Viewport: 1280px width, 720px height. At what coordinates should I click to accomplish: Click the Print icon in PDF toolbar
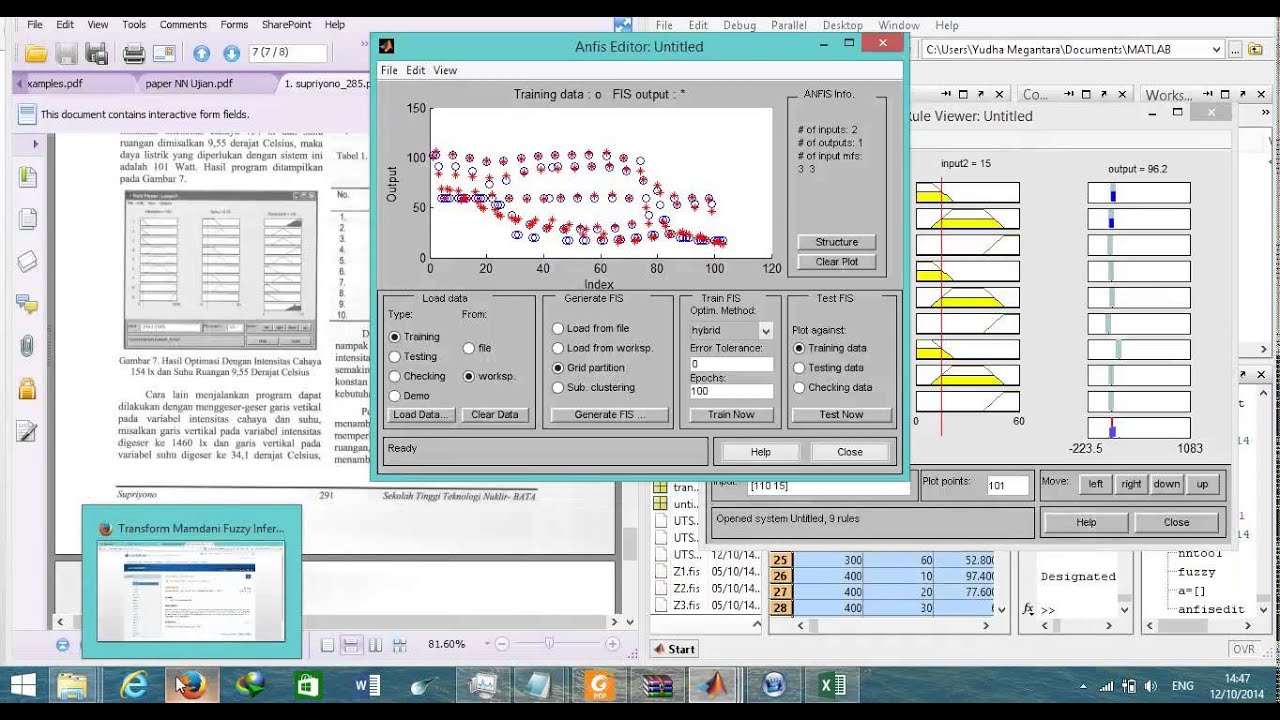tap(134, 53)
